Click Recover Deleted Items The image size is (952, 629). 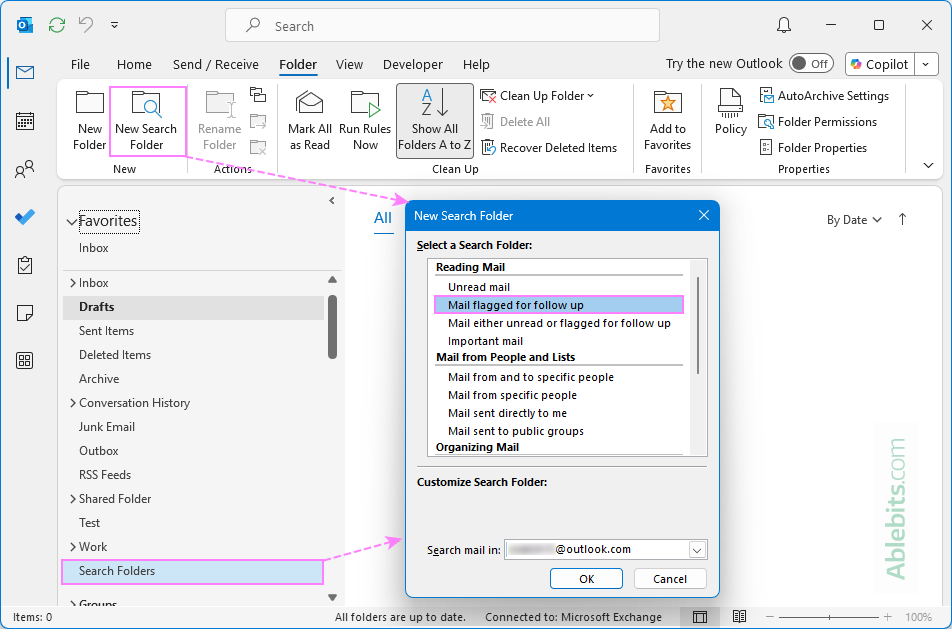549,148
